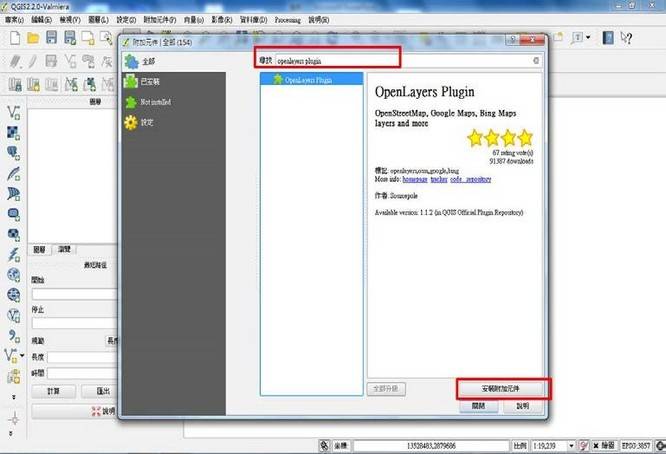The width and height of the screenshot is (666, 454).
Task: Open the Plugins (P) menu
Action: pyautogui.click(x=160, y=20)
